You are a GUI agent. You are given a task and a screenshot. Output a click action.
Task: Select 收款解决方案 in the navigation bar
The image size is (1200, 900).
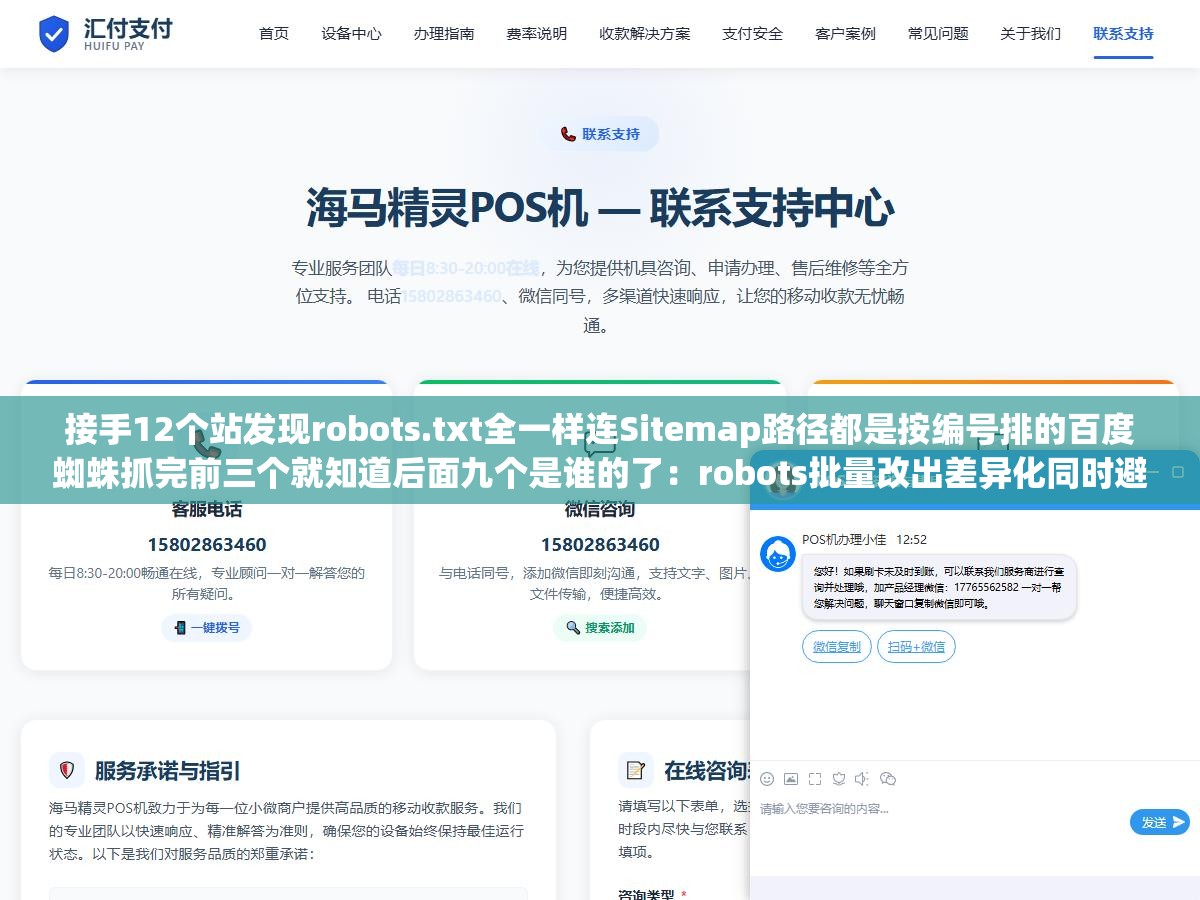click(645, 34)
